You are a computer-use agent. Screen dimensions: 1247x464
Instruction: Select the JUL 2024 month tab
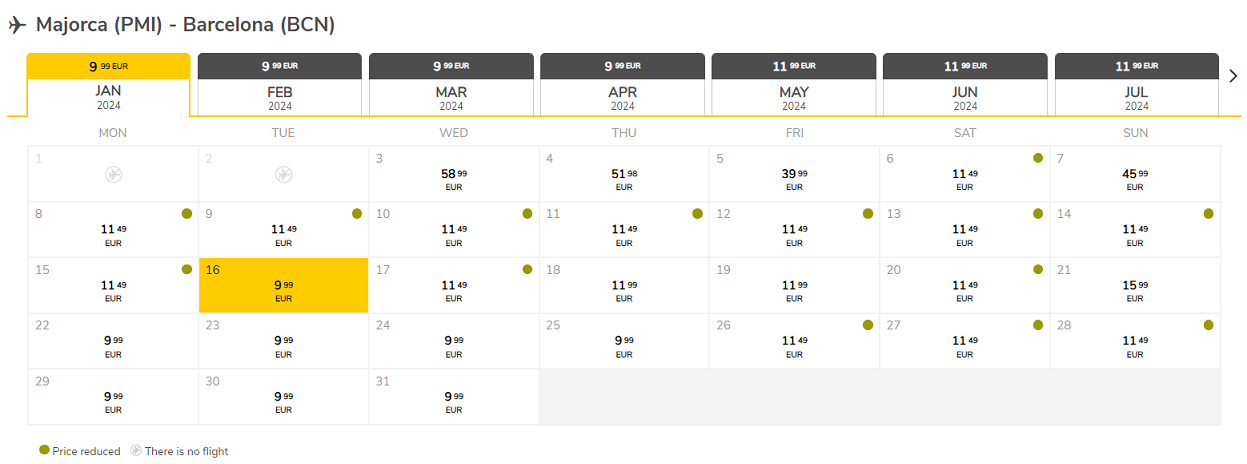tap(1137, 84)
